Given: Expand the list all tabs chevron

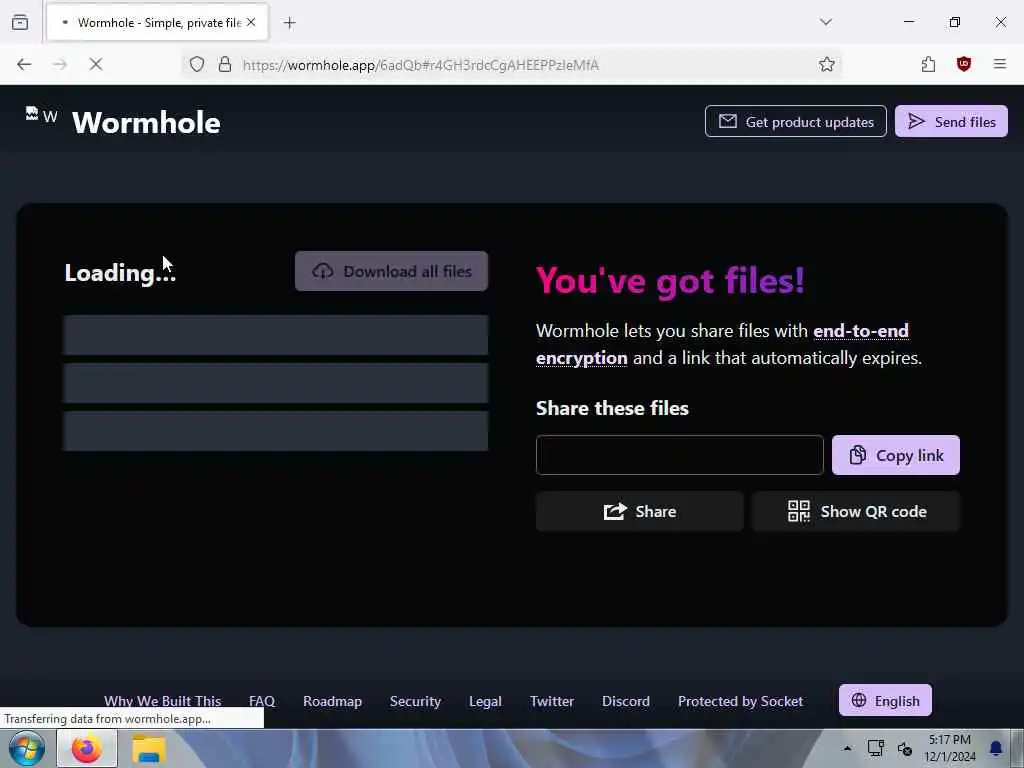Looking at the screenshot, I should (x=826, y=22).
